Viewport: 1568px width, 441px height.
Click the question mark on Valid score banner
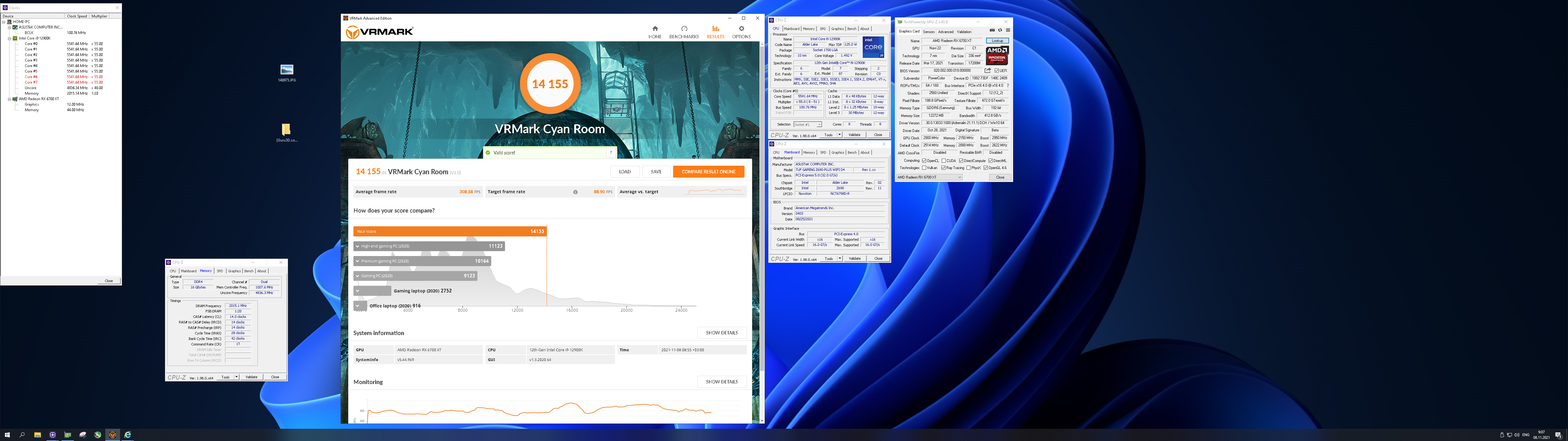pyautogui.click(x=611, y=153)
